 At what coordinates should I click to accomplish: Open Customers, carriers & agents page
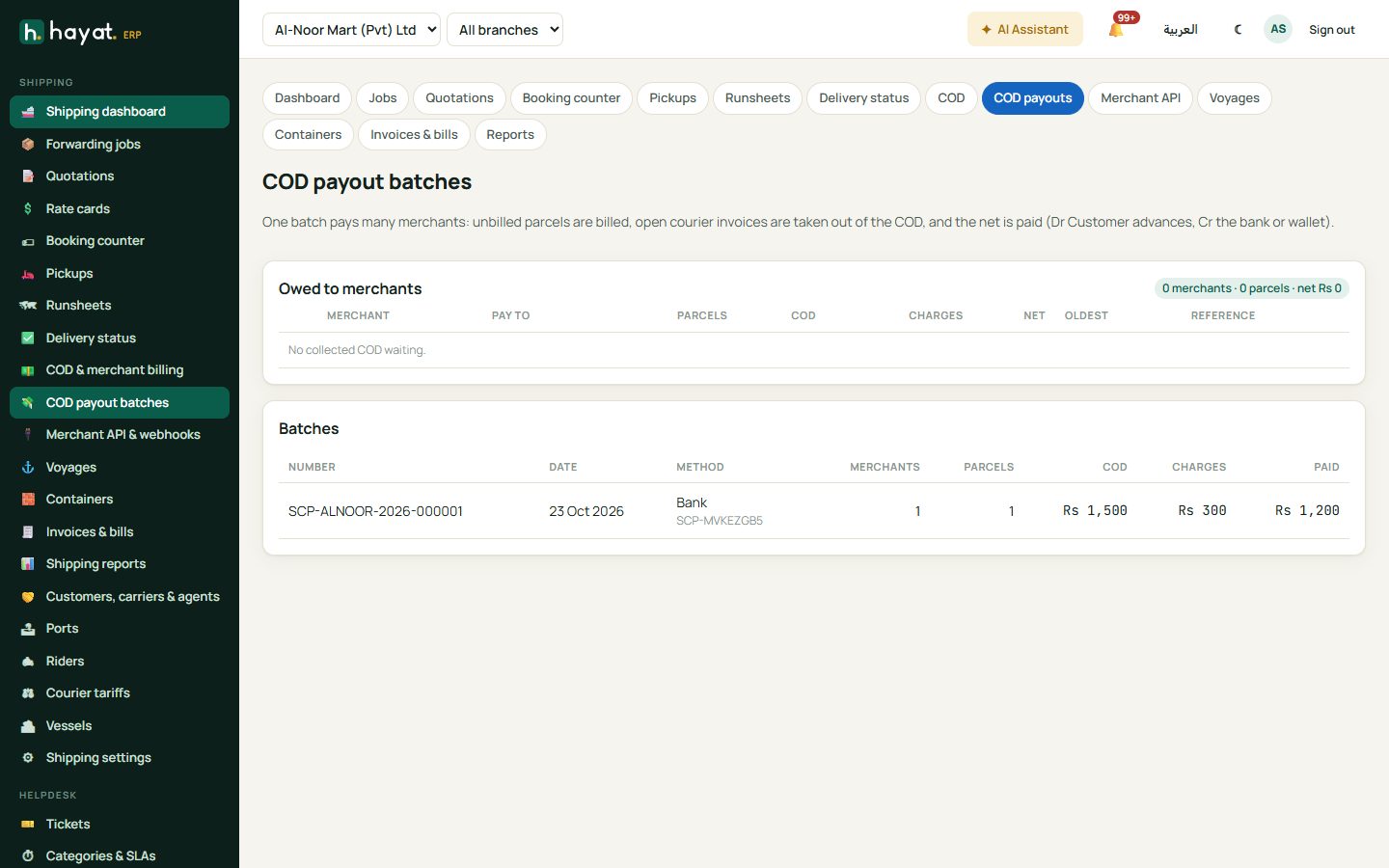(x=120, y=596)
